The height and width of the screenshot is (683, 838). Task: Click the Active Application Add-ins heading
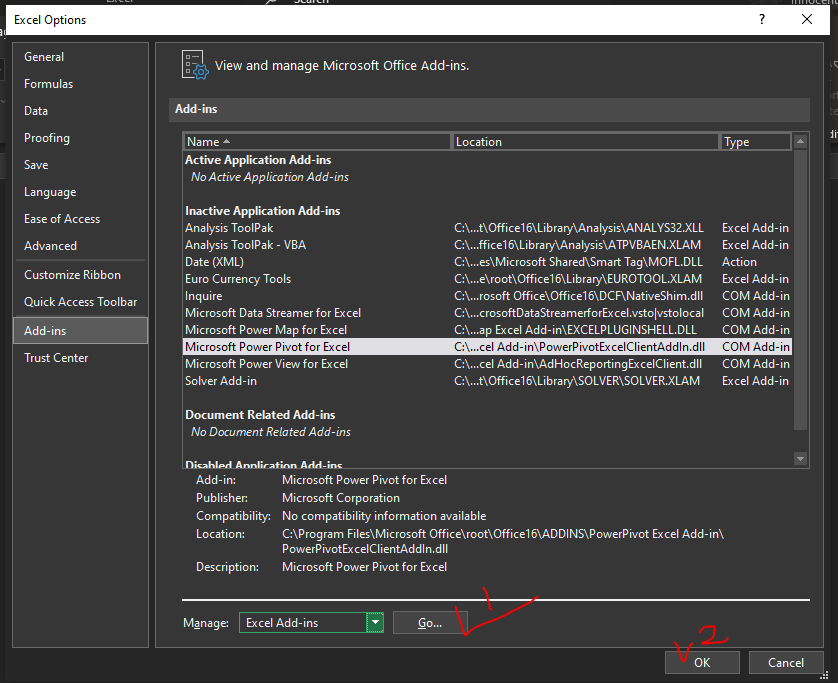(x=258, y=160)
